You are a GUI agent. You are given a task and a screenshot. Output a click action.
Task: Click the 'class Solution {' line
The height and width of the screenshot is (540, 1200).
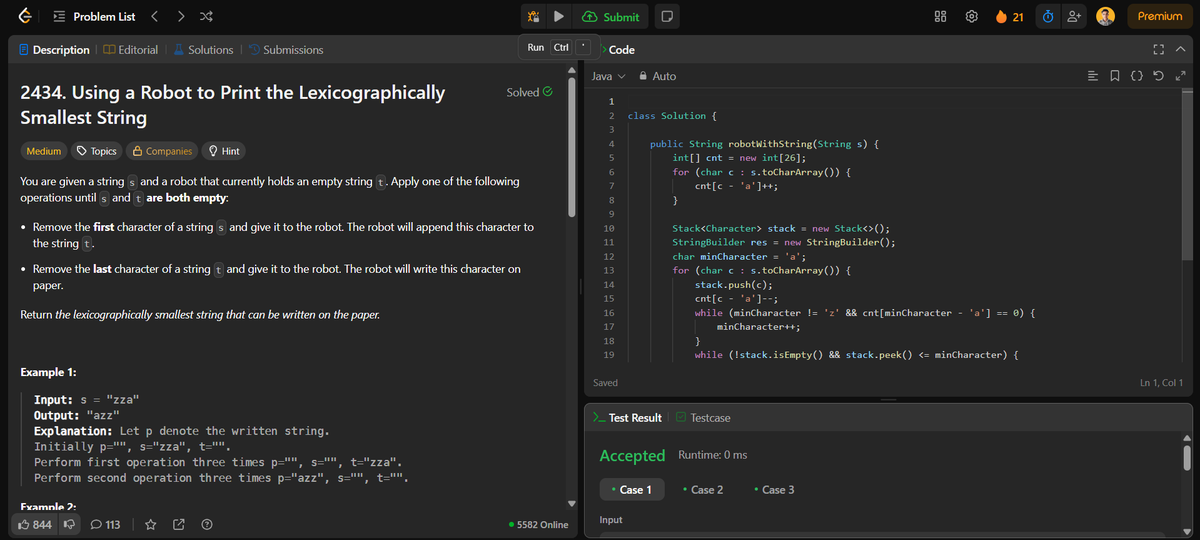(x=673, y=116)
